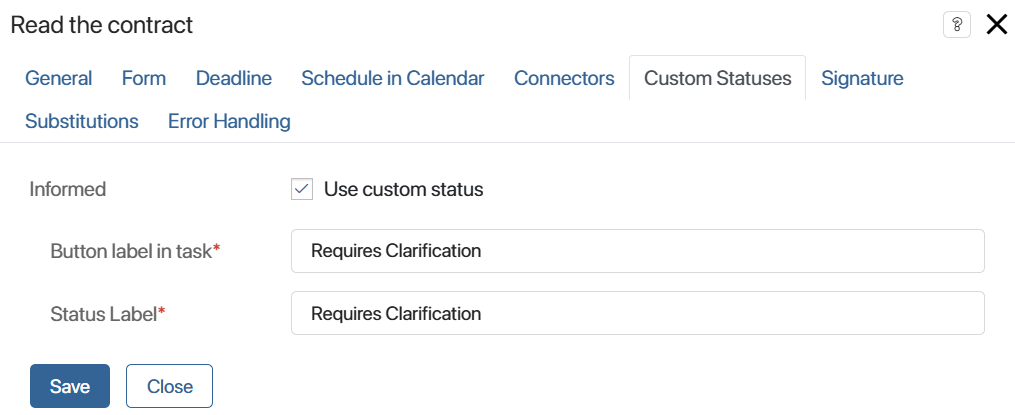
Task: Click the active Custom Statuses tab
Action: pyautogui.click(x=717, y=78)
